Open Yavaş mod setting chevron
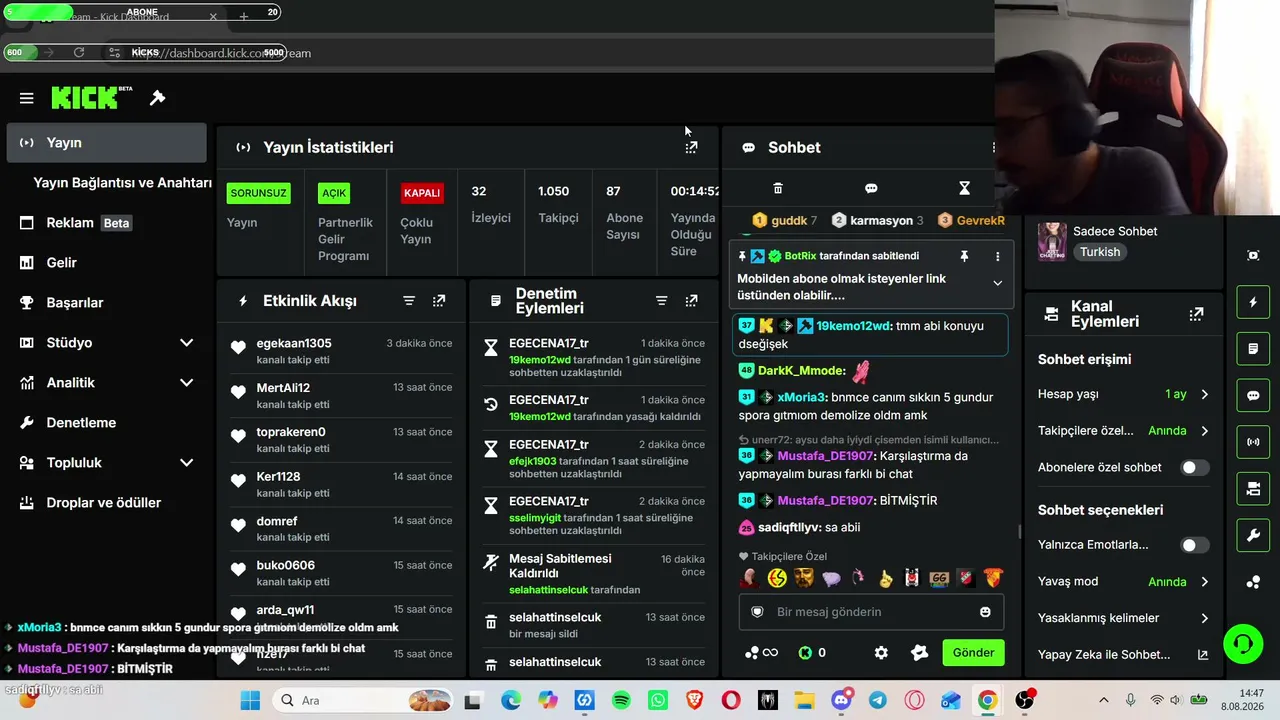The width and height of the screenshot is (1280, 720). 1204,582
